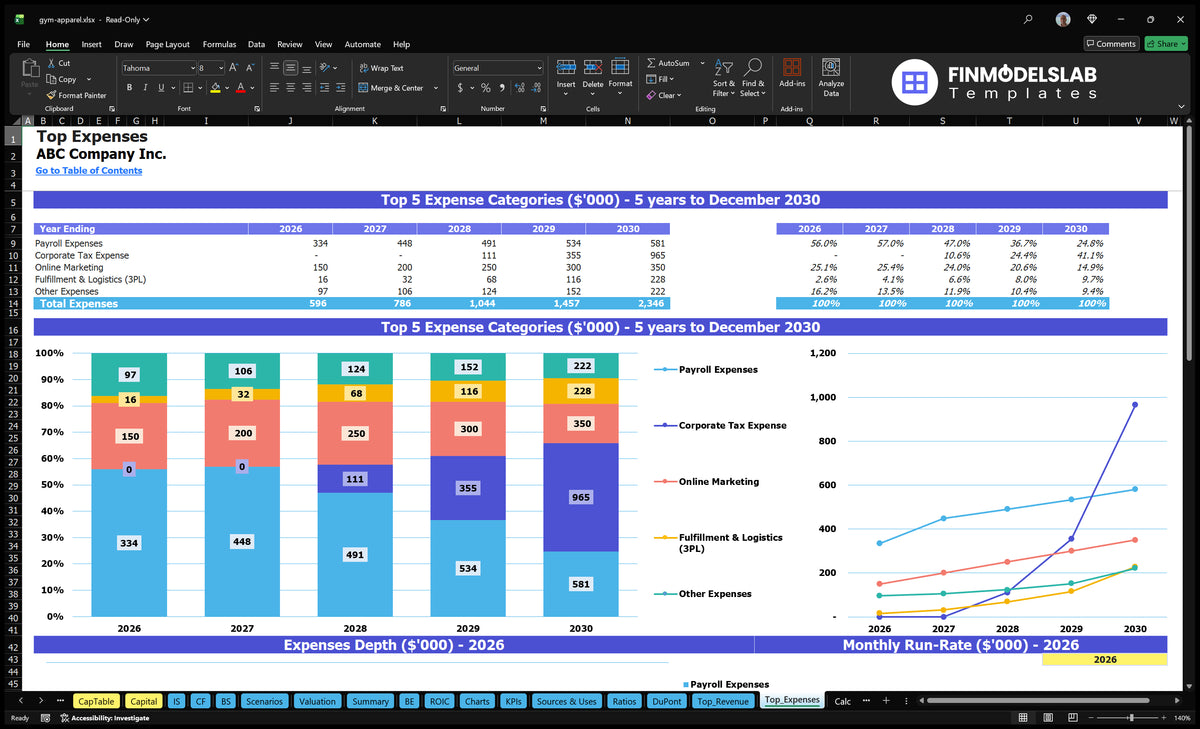
Task: Open the Formulas ribbon tab
Action: [x=219, y=44]
